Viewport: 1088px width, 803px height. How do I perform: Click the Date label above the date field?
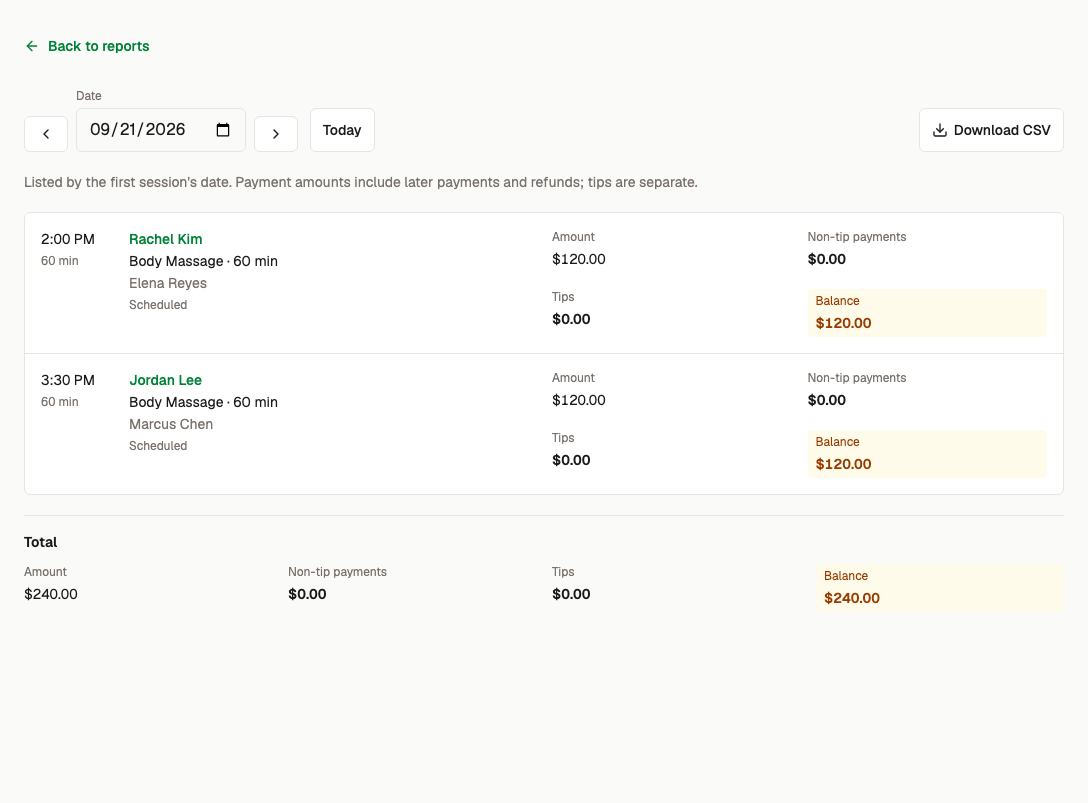point(89,96)
